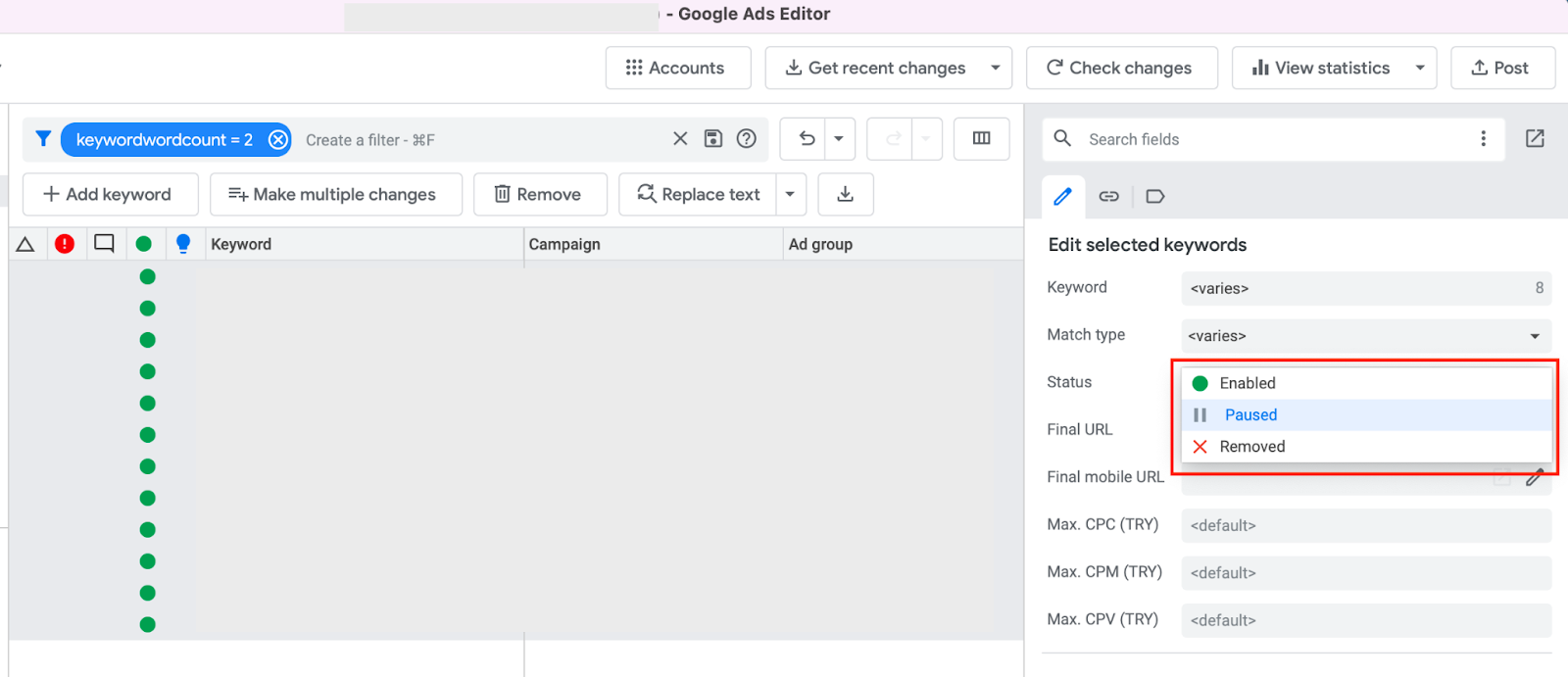
Task: Pop out edit panel in new window
Action: pos(1535,139)
